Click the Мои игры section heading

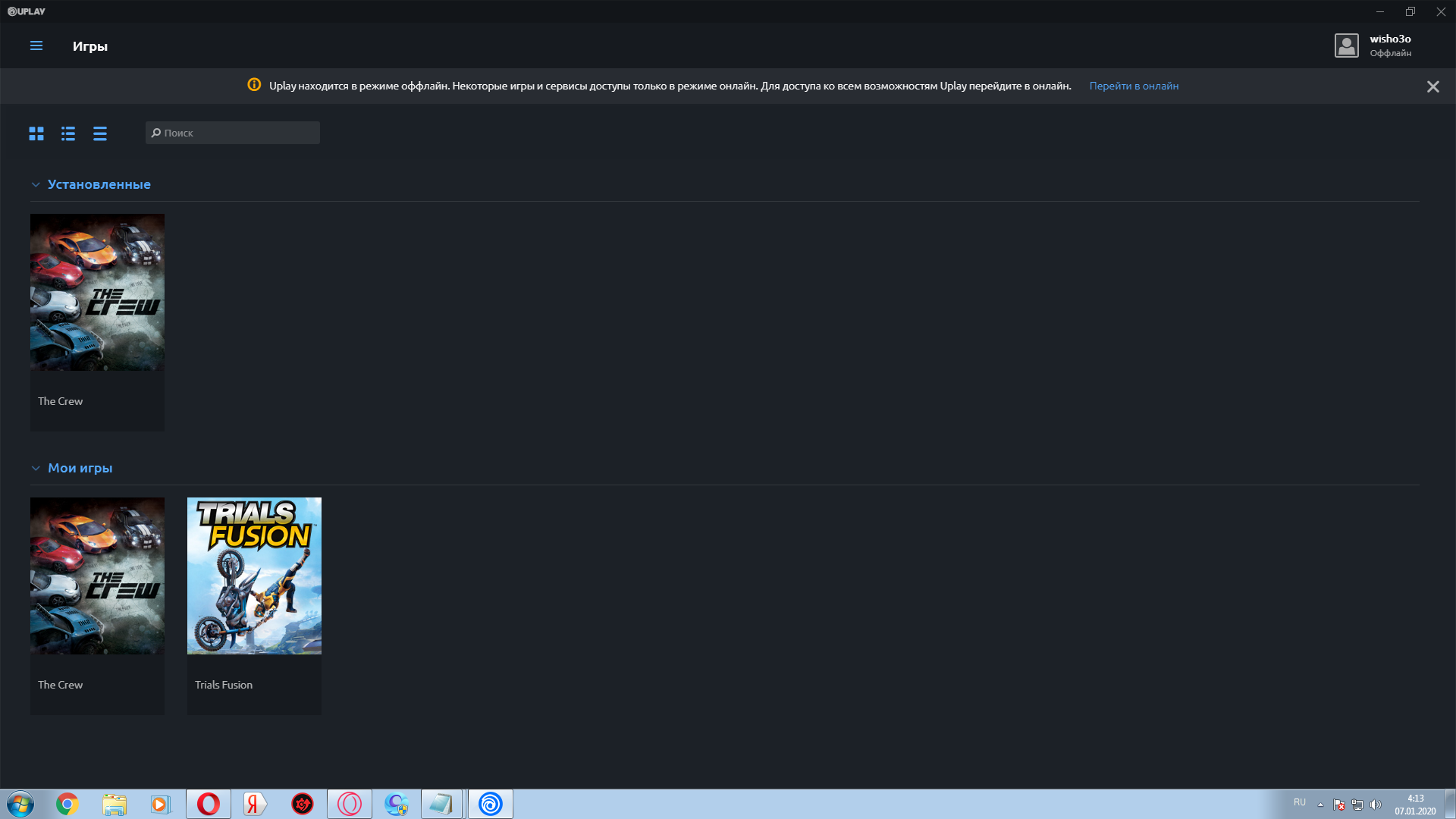pyautogui.click(x=80, y=468)
